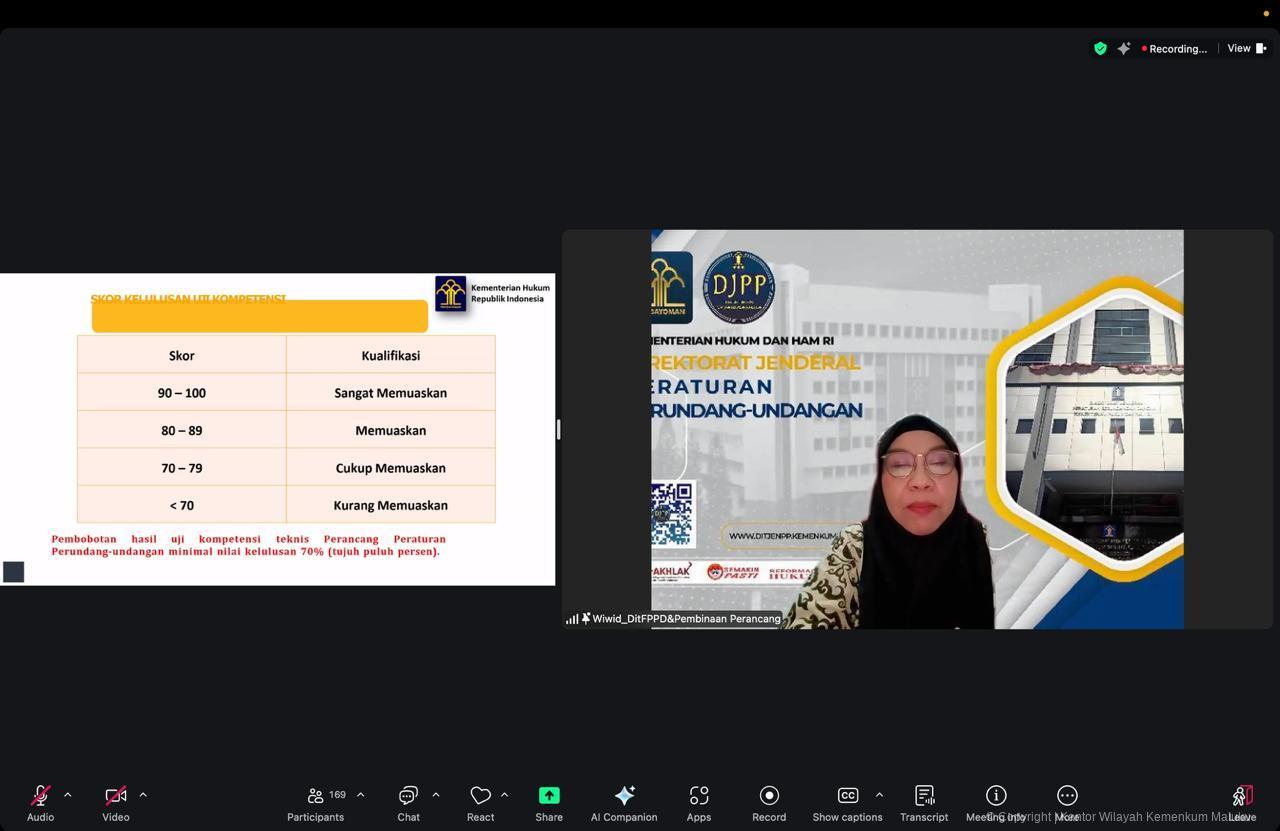Expand the captions options chevron

879,795
